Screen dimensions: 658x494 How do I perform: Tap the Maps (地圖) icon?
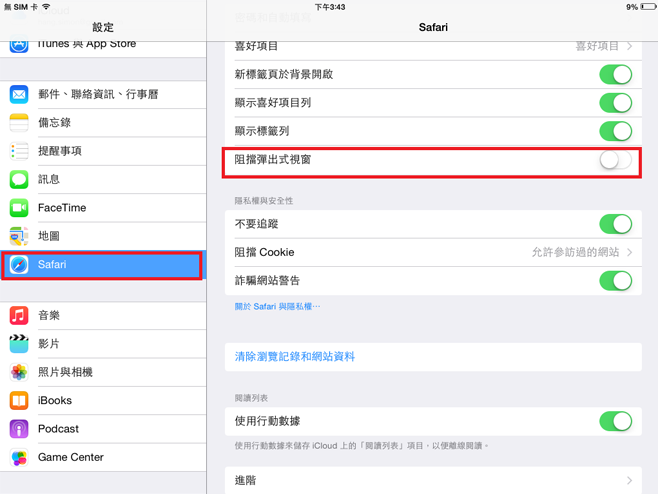pyautogui.click(x=19, y=236)
